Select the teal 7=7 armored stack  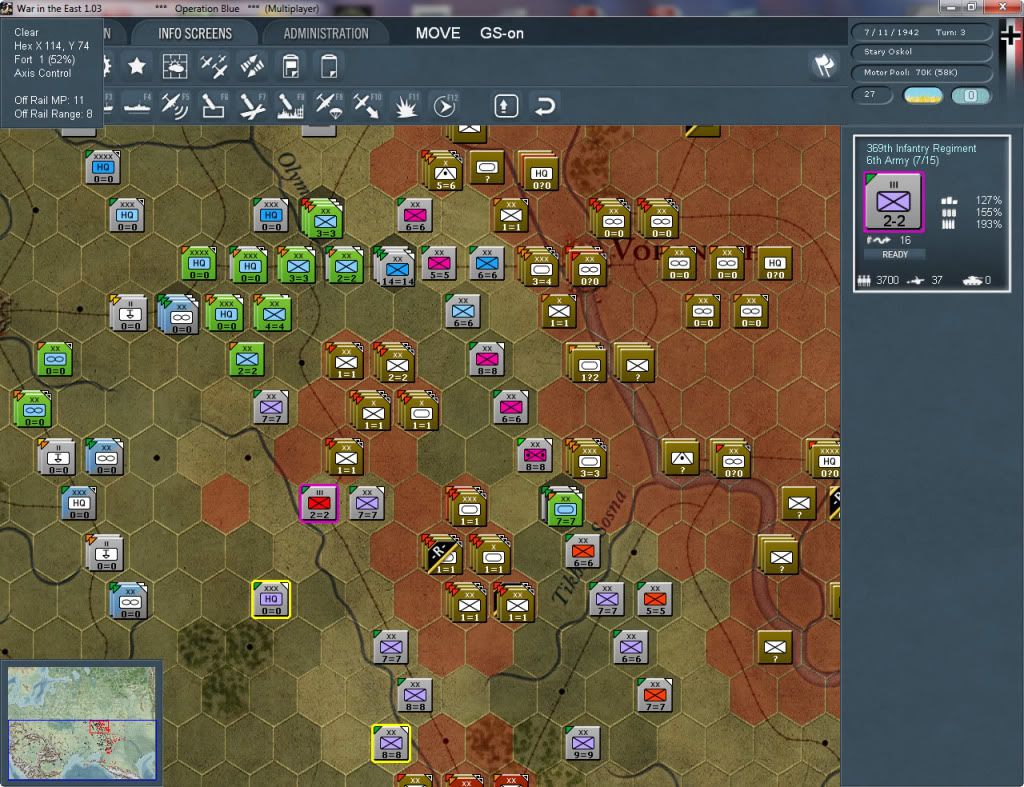[x=564, y=507]
